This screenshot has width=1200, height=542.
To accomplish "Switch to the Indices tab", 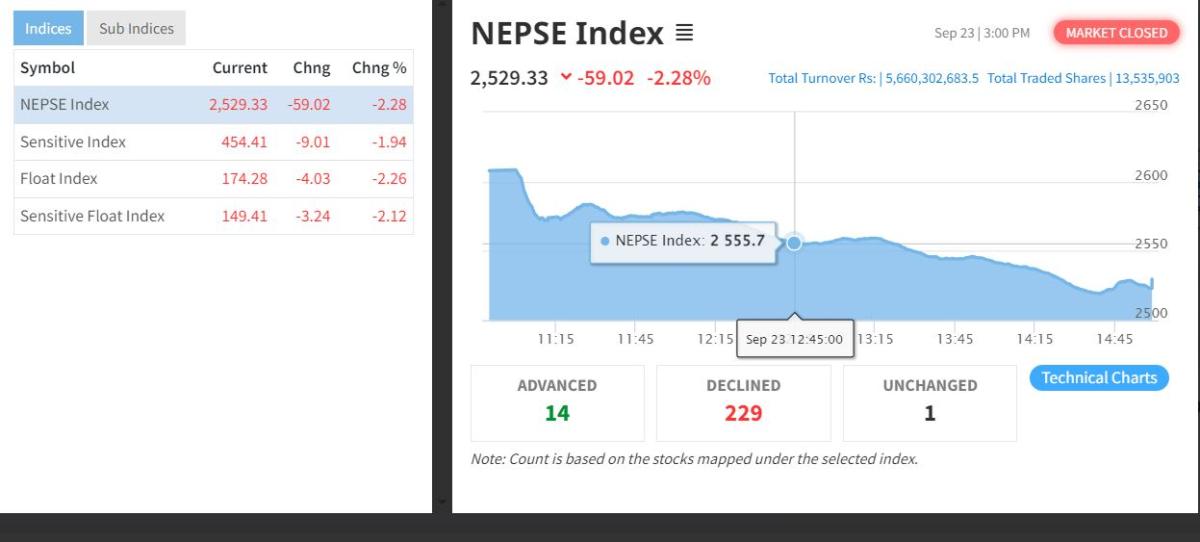I will [x=48, y=28].
